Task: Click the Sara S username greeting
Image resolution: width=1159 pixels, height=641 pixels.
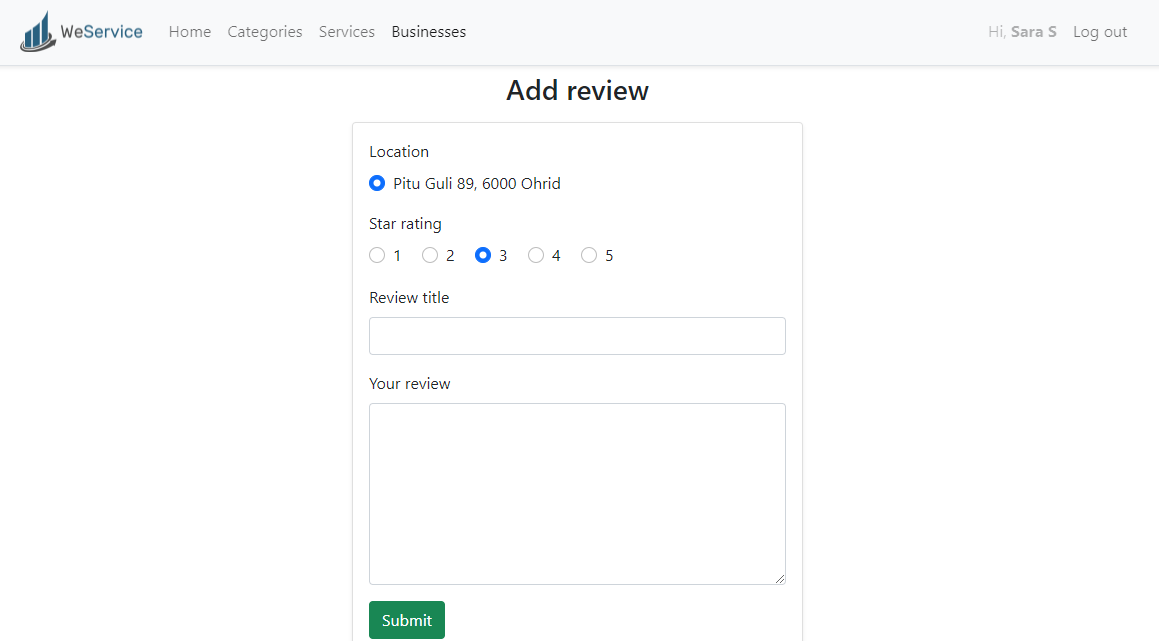Action: point(1033,32)
